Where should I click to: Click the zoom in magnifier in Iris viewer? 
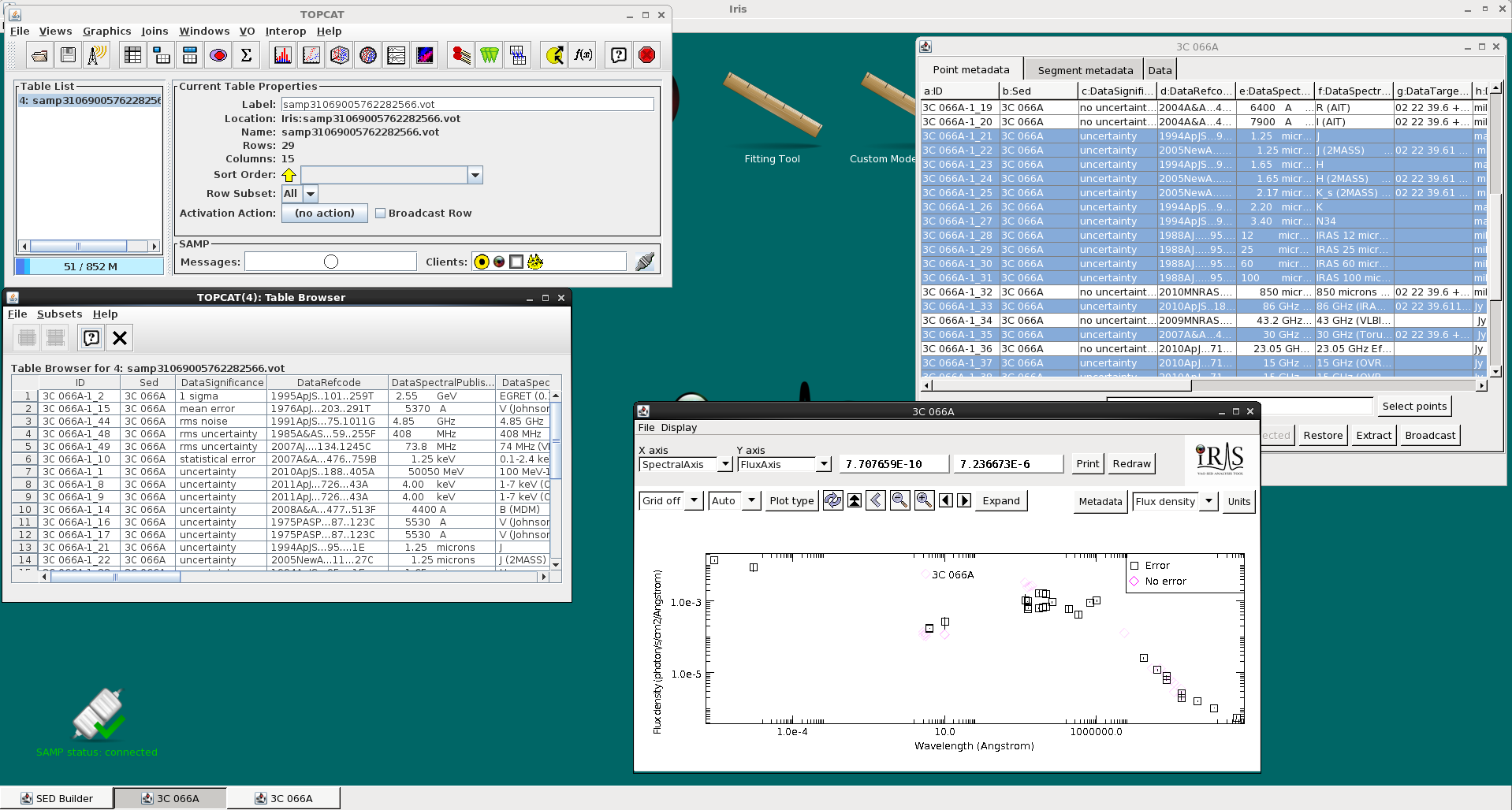925,500
